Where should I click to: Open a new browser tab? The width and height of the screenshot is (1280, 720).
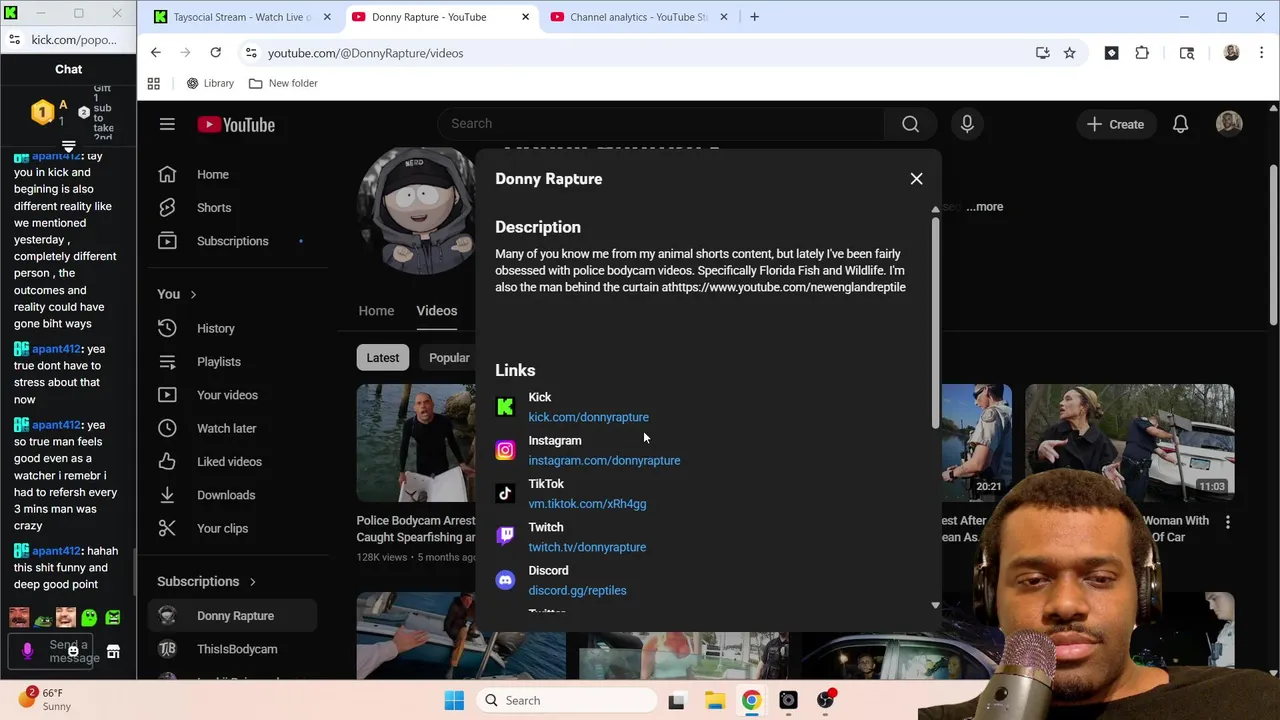coord(754,17)
